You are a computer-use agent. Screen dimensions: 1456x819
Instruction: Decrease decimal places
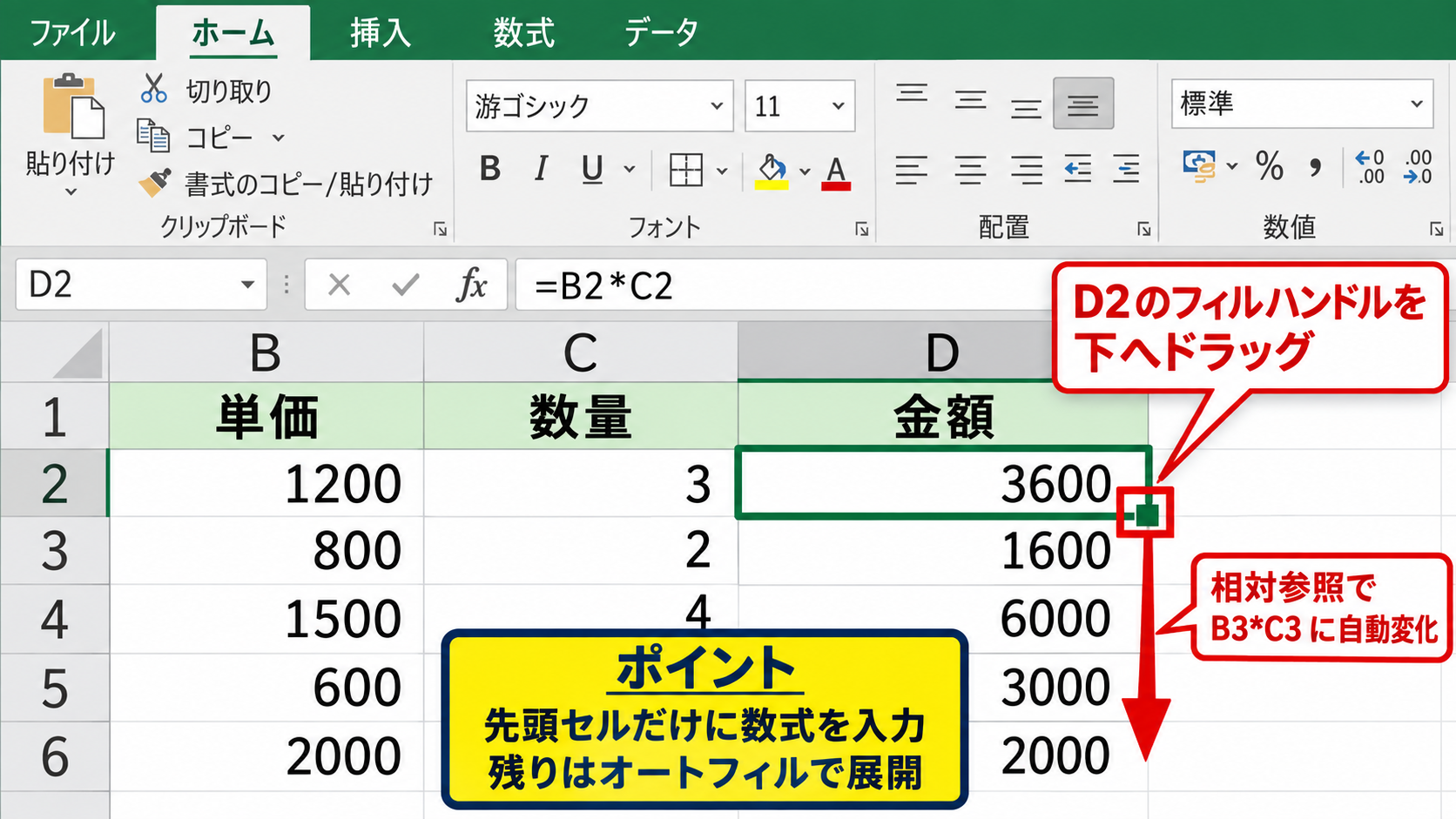tap(1419, 166)
